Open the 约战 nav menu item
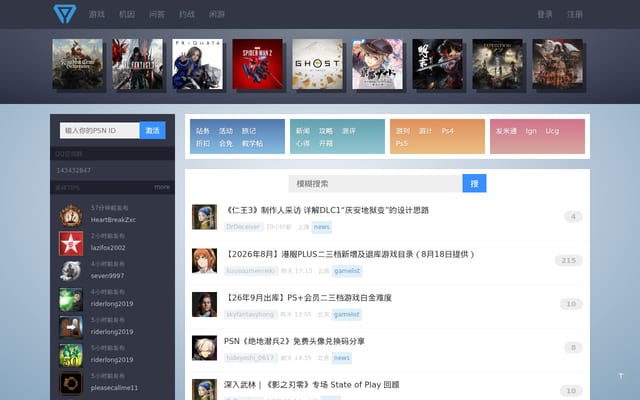Image resolution: width=640 pixels, height=400 pixels. (x=187, y=14)
